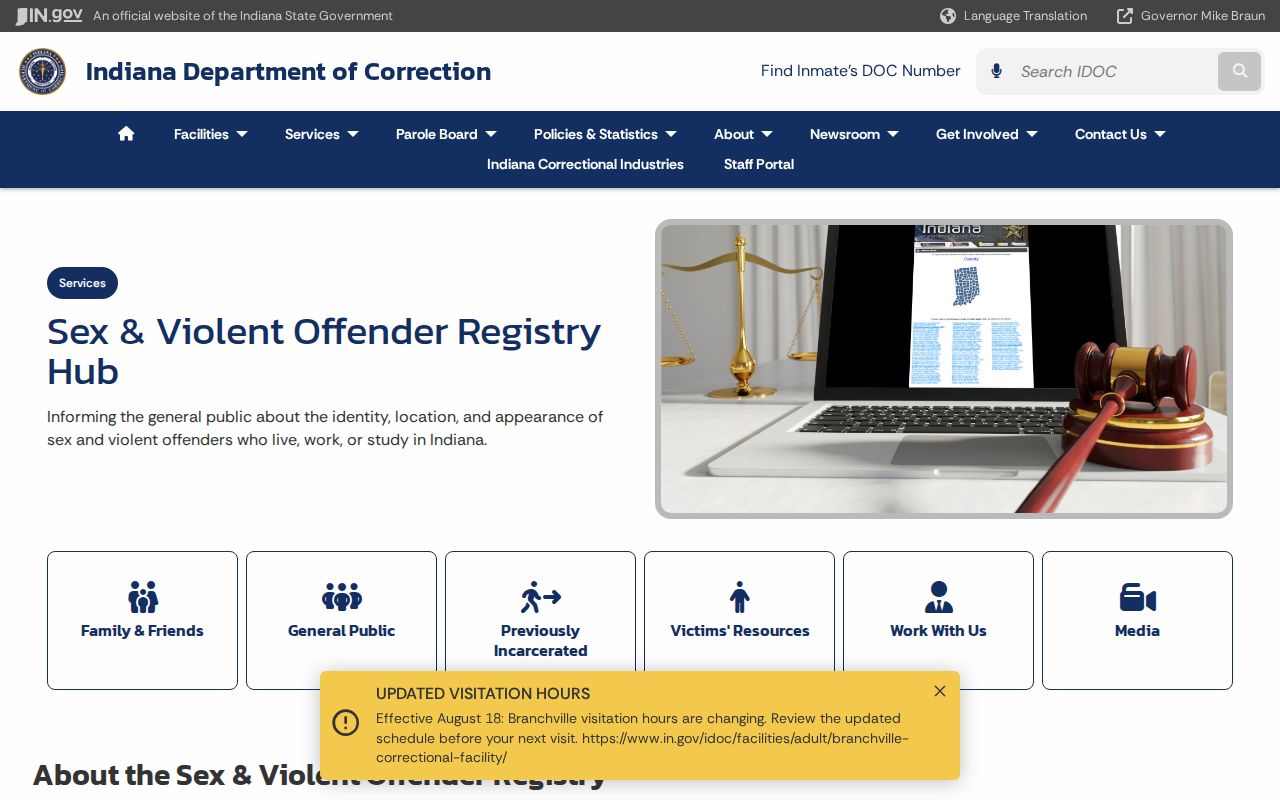Click the Sex & Violent Offender Registry Hub heading
This screenshot has width=1280, height=800.
(x=324, y=351)
